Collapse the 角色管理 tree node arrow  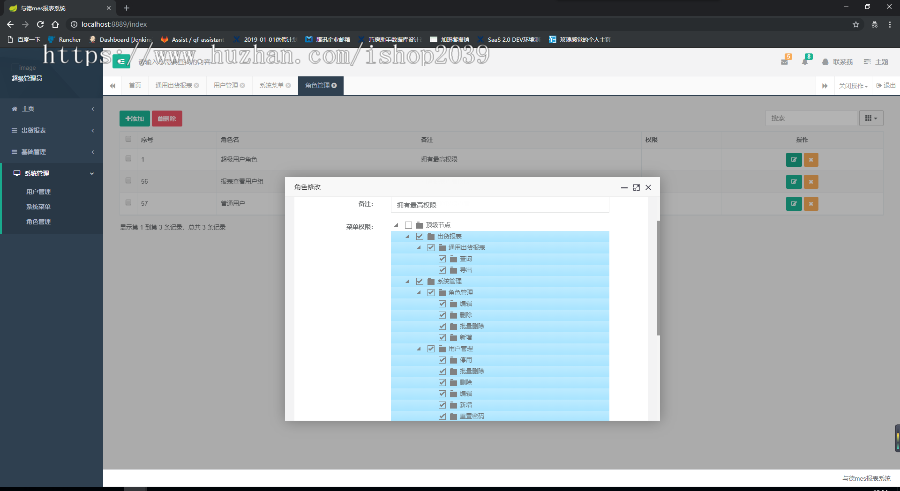(419, 292)
